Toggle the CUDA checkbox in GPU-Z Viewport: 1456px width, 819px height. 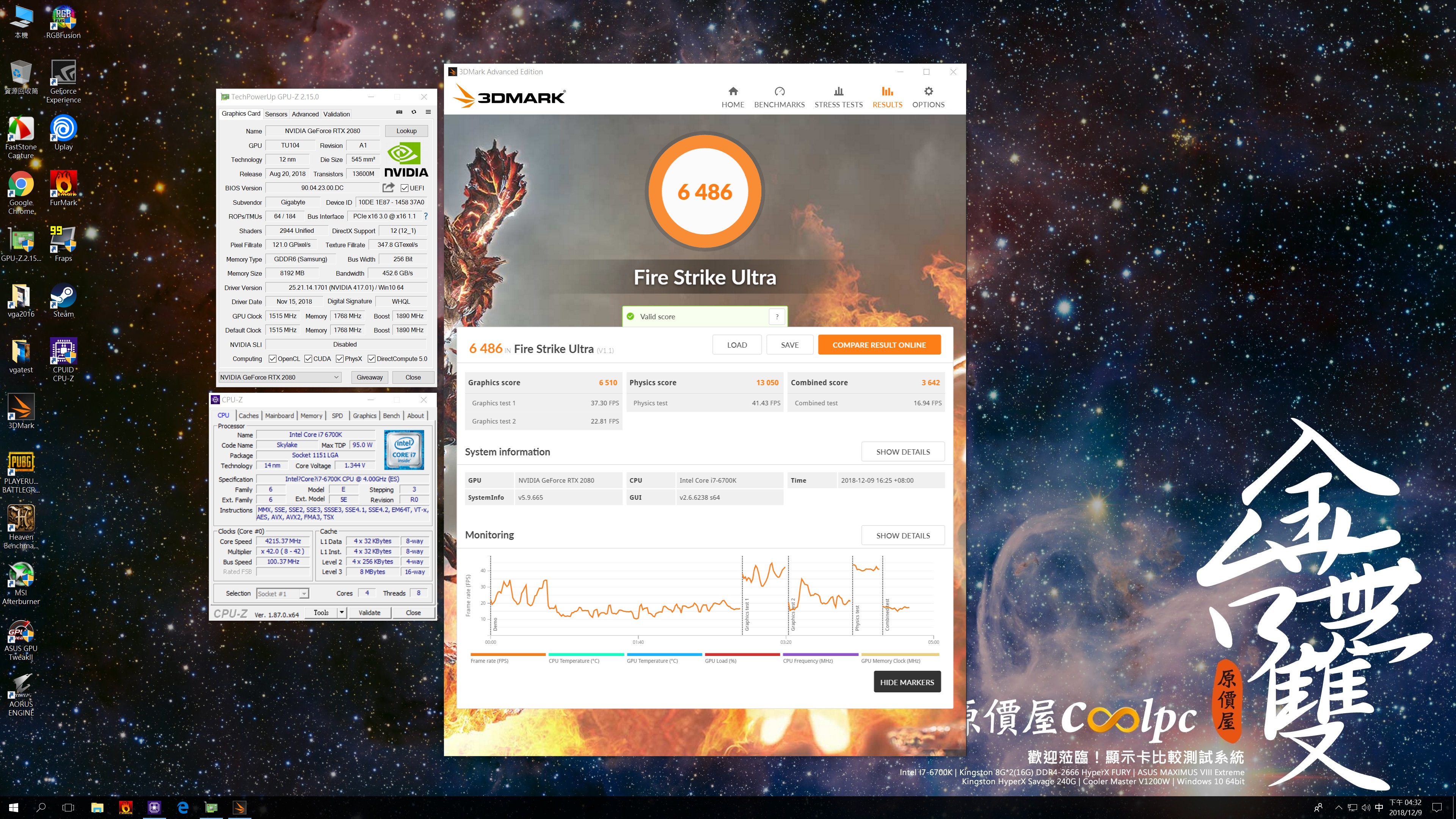coord(308,359)
